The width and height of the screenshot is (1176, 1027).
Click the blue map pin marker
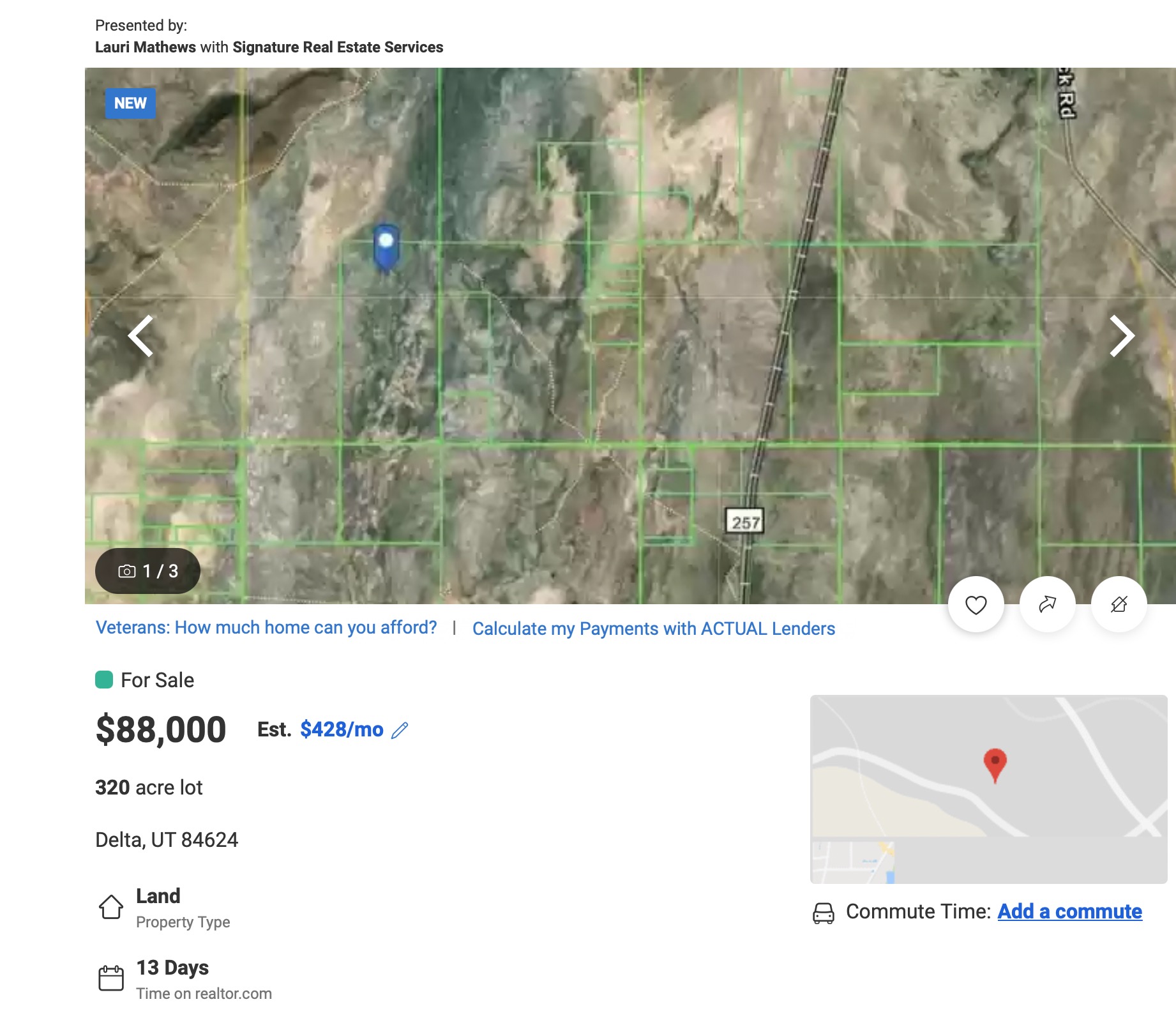(x=386, y=248)
